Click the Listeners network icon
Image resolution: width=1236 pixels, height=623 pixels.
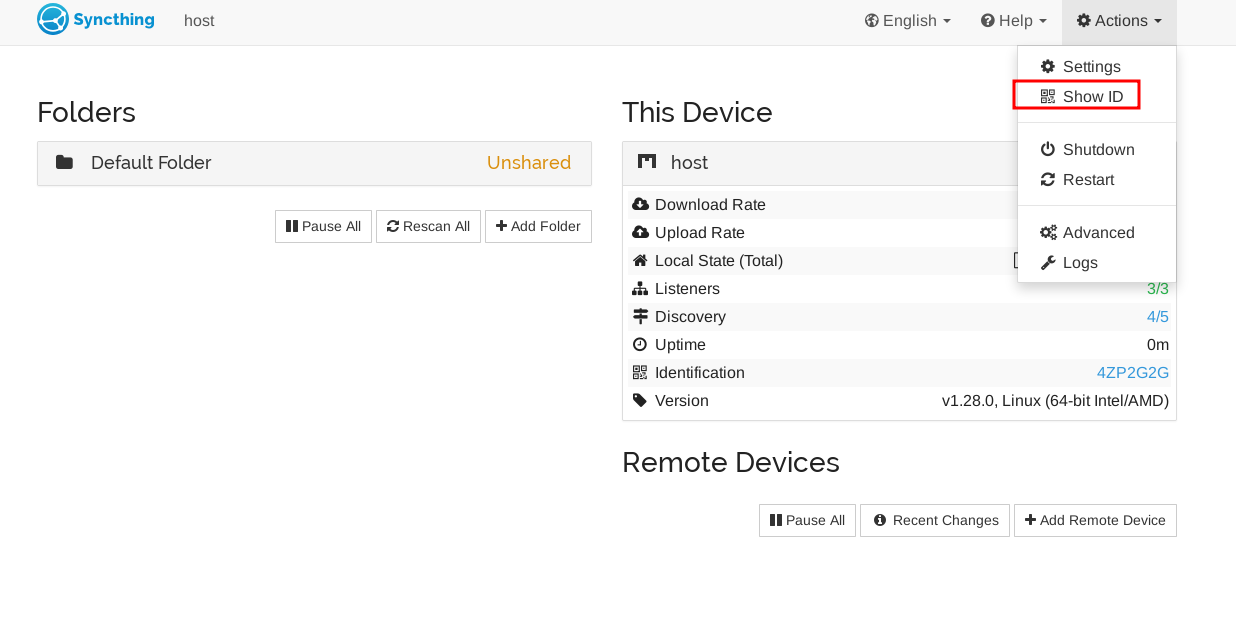640,289
